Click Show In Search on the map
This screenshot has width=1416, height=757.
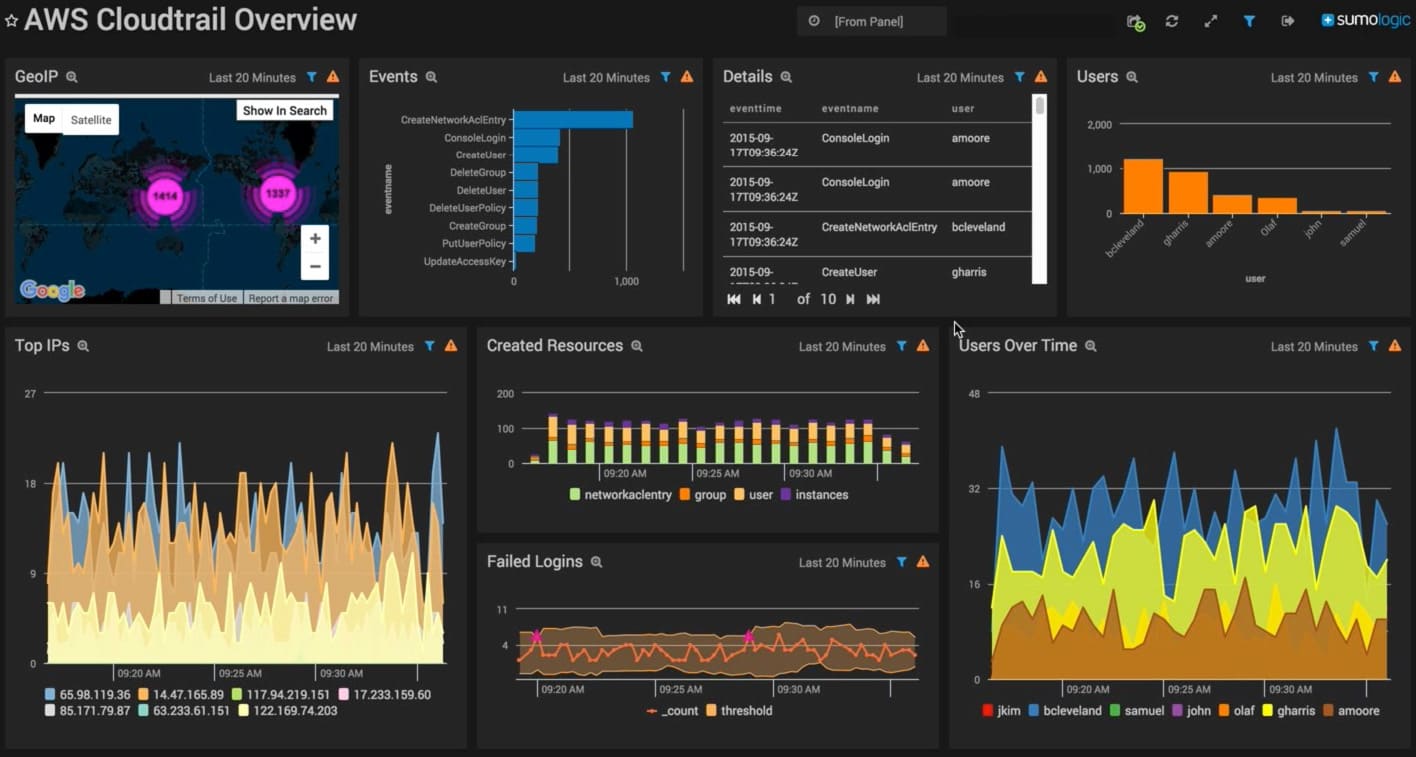pos(285,110)
